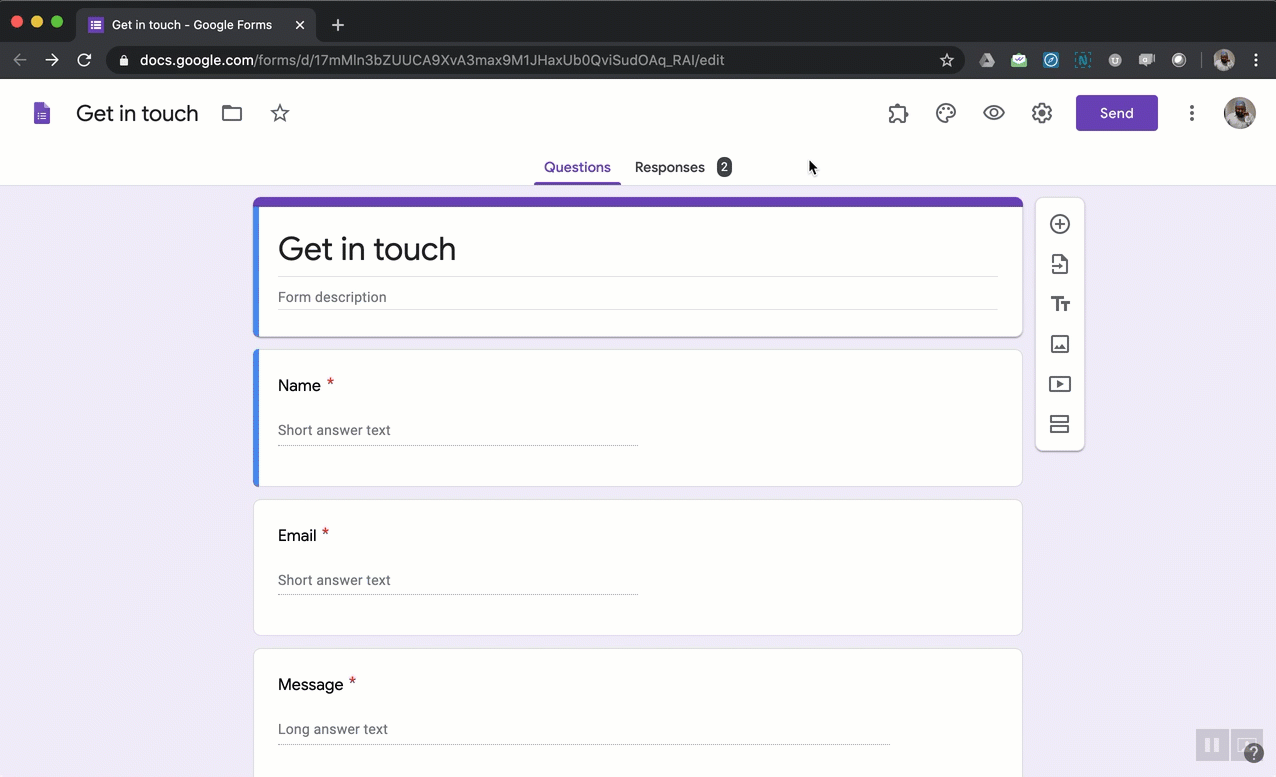Viewport: 1276px width, 777px height.
Task: Open the Google account avatar menu
Action: tap(1240, 113)
